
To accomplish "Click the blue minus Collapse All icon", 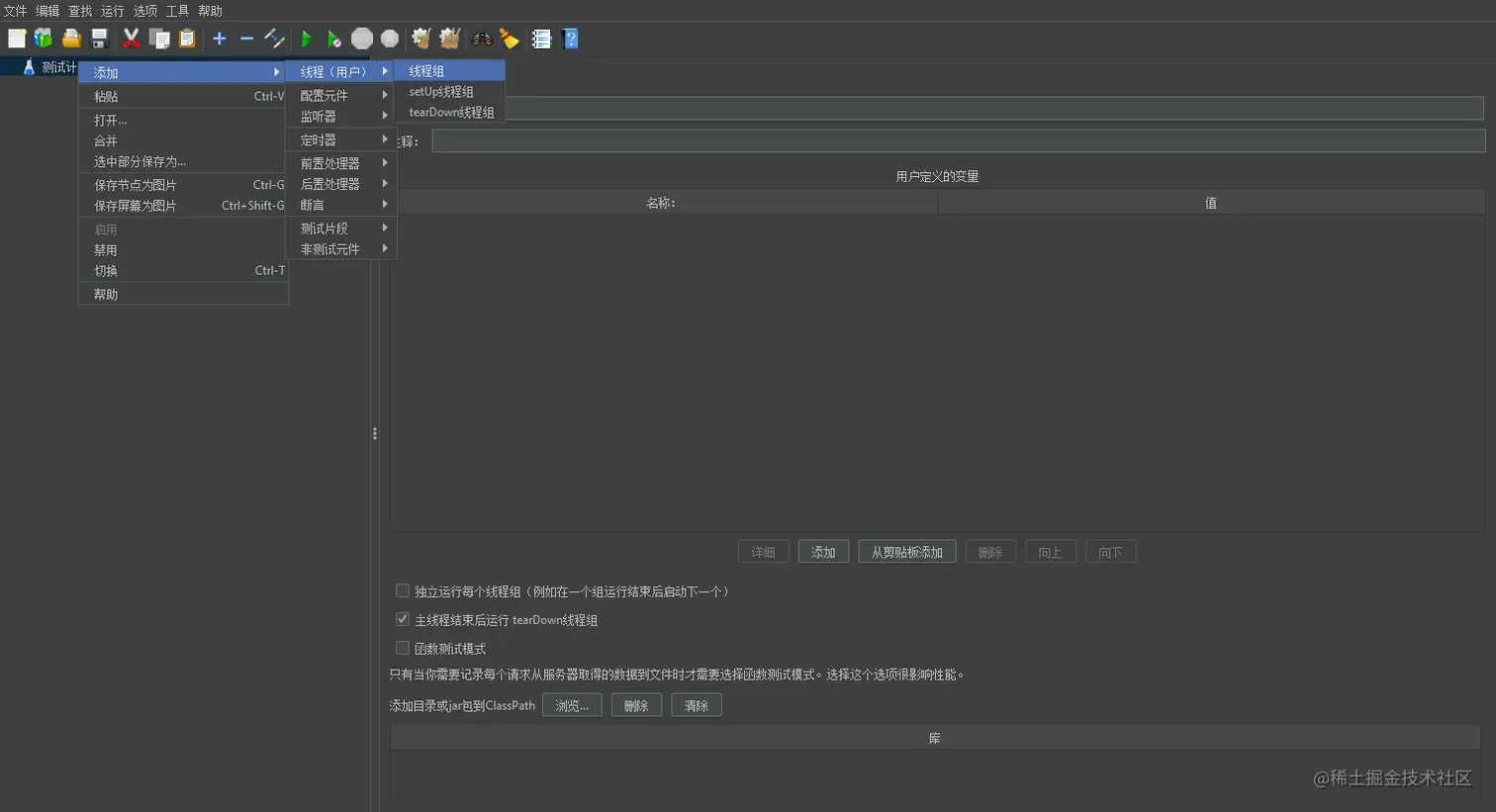I will [246, 39].
